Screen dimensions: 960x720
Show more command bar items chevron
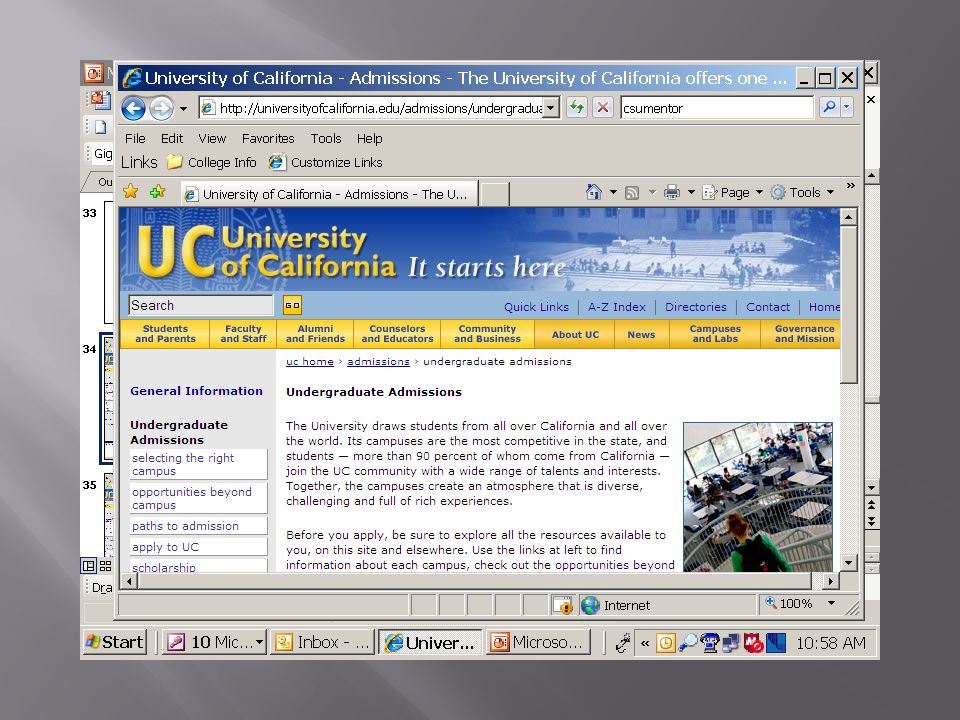850,186
